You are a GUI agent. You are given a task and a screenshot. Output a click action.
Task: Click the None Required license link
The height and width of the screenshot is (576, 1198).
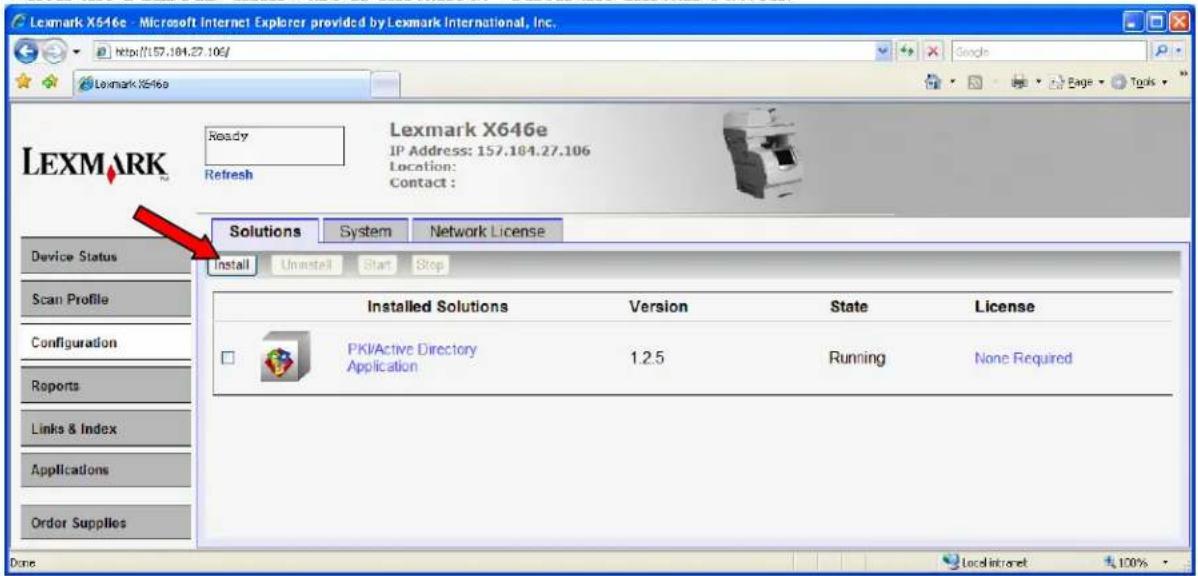[1023, 358]
